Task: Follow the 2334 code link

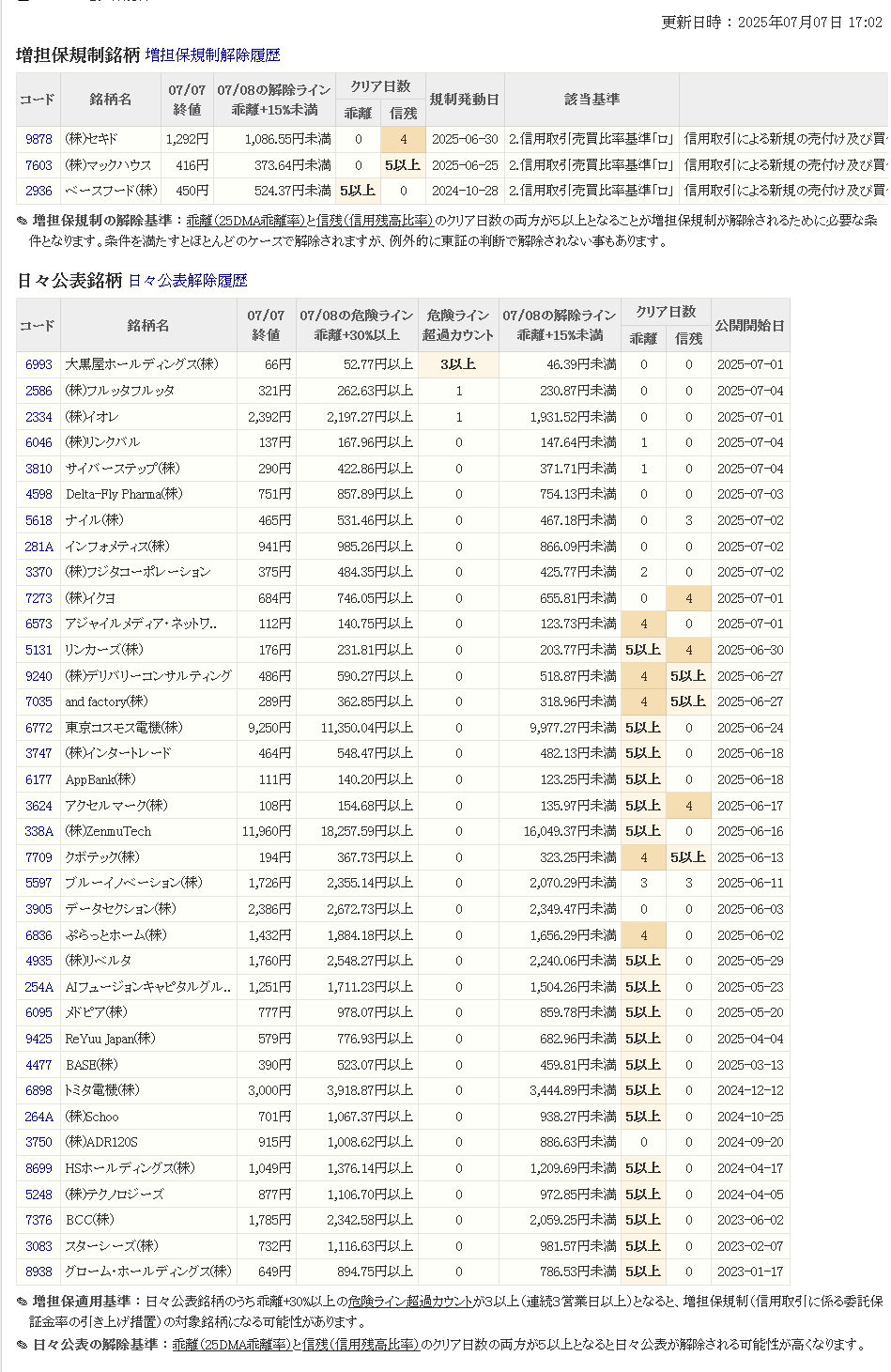Action: tap(38, 417)
